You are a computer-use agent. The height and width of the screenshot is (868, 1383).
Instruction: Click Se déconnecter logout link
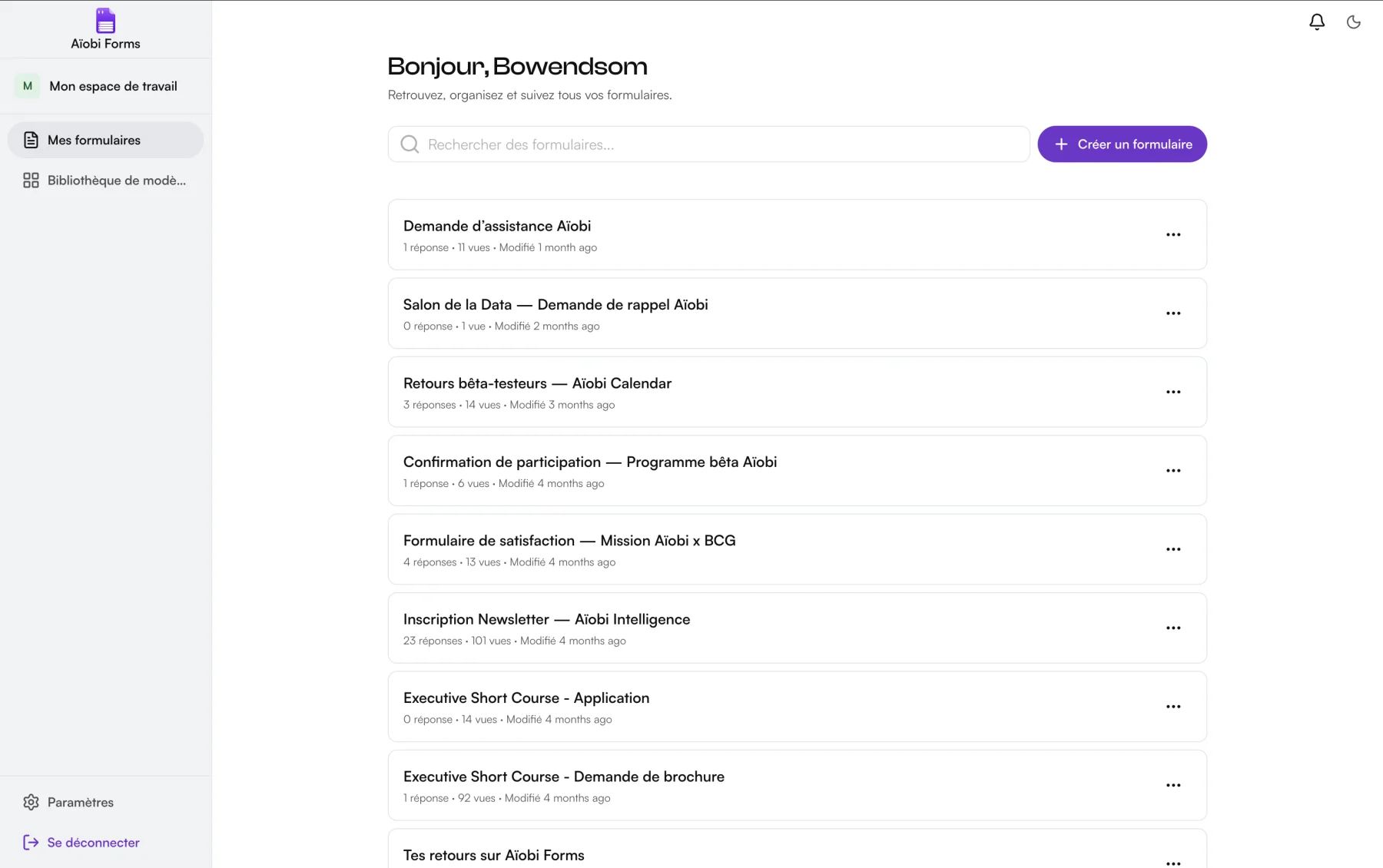coord(81,843)
